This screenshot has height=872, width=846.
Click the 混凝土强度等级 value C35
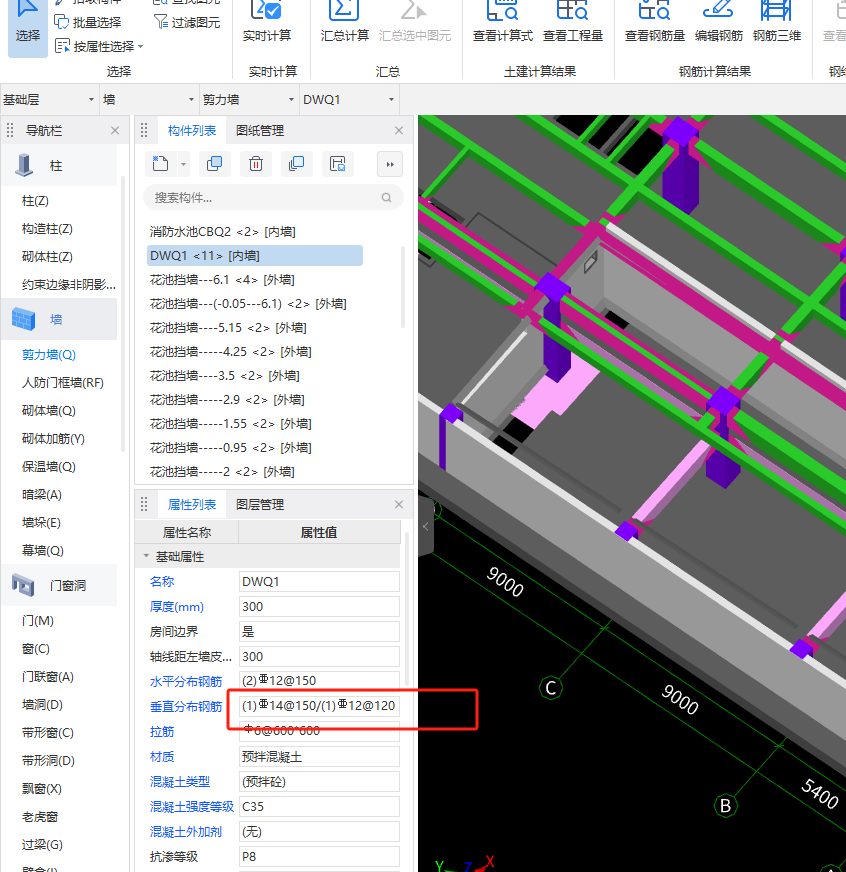tap(319, 807)
